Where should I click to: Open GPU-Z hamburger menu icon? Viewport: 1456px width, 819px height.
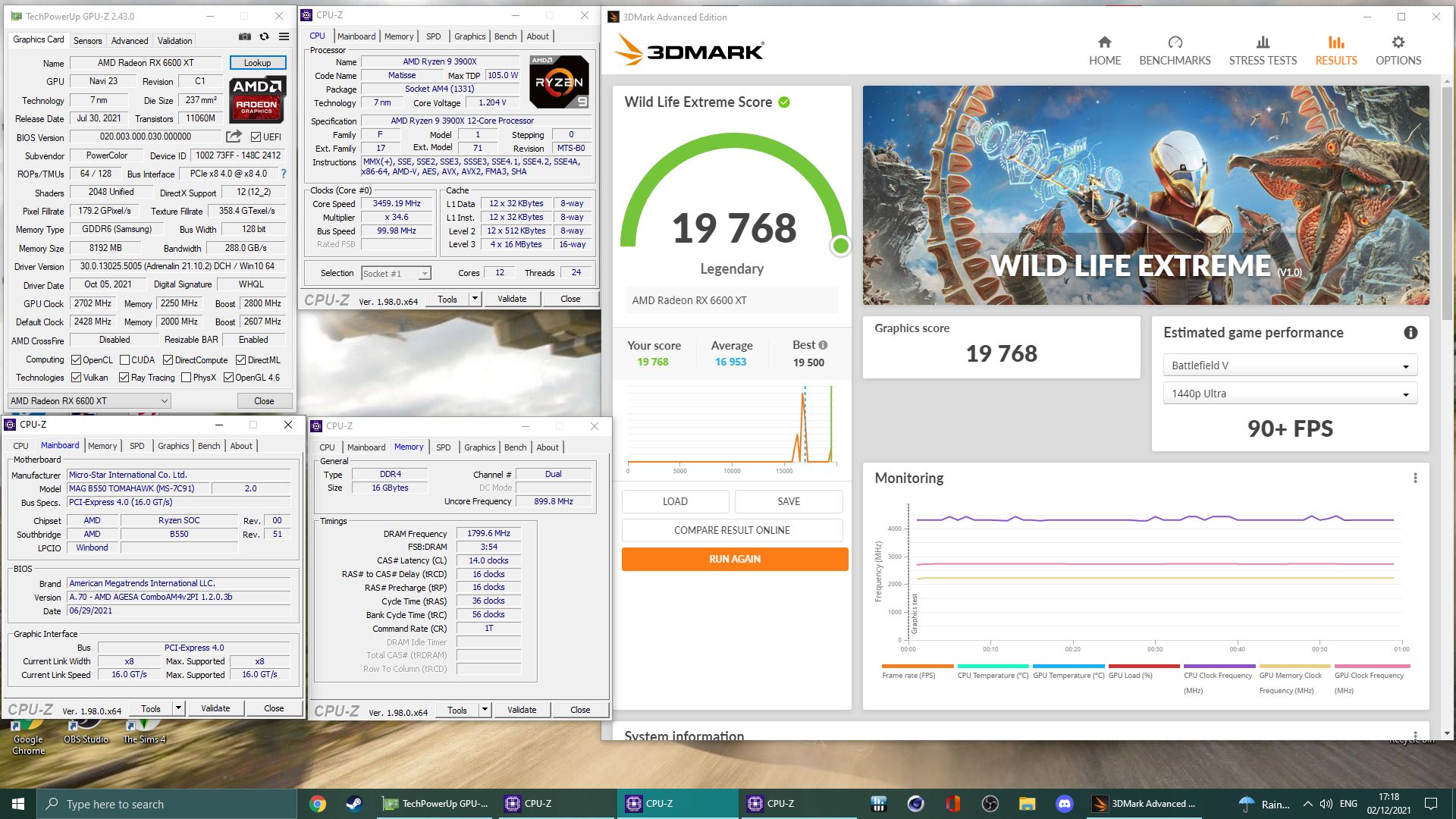tap(284, 36)
